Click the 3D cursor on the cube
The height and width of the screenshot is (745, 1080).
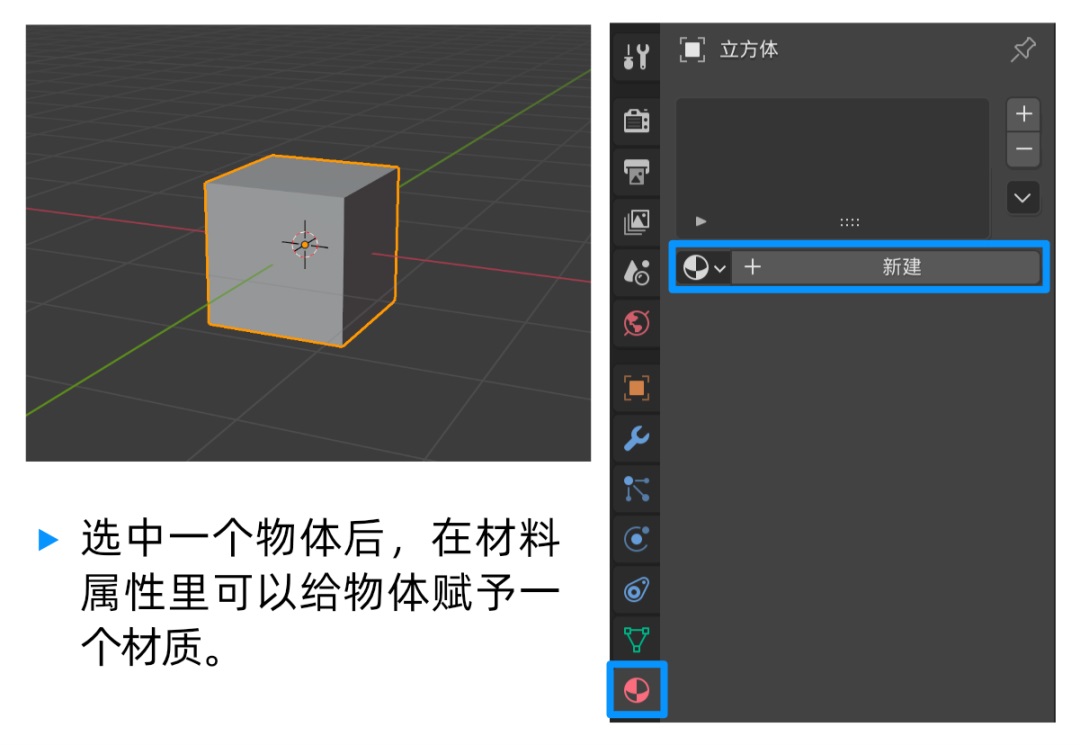305,244
